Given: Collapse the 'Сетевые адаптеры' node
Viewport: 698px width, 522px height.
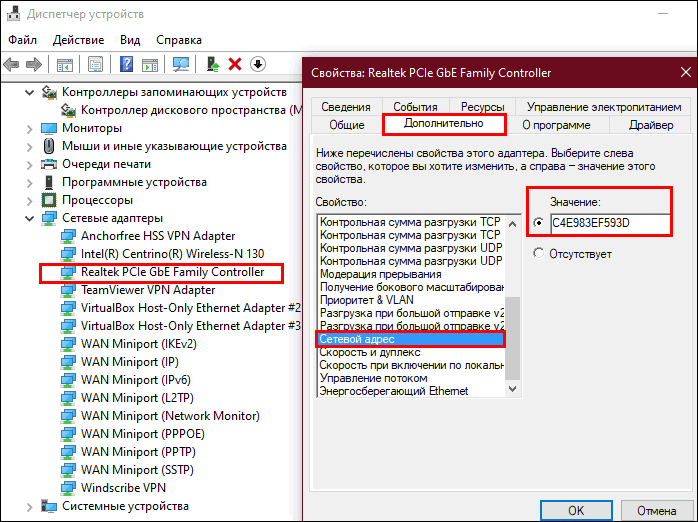Looking at the screenshot, I should [29, 219].
